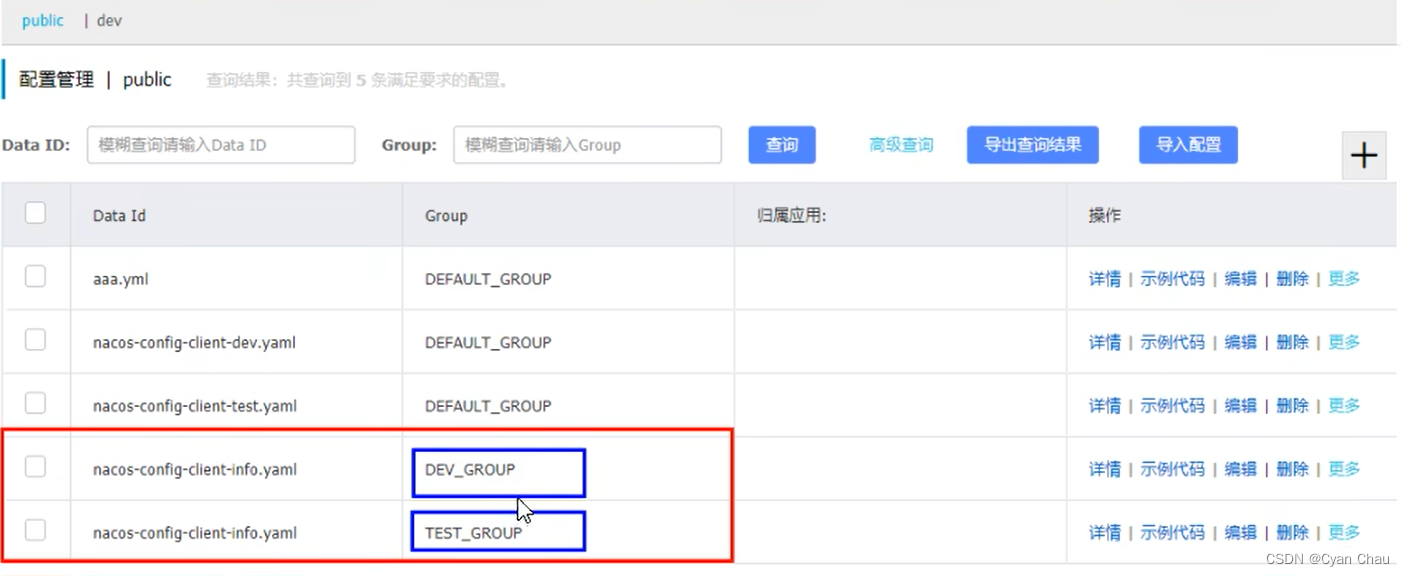Click 删除 for aaa.yml
The height and width of the screenshot is (576, 1405).
click(1293, 279)
